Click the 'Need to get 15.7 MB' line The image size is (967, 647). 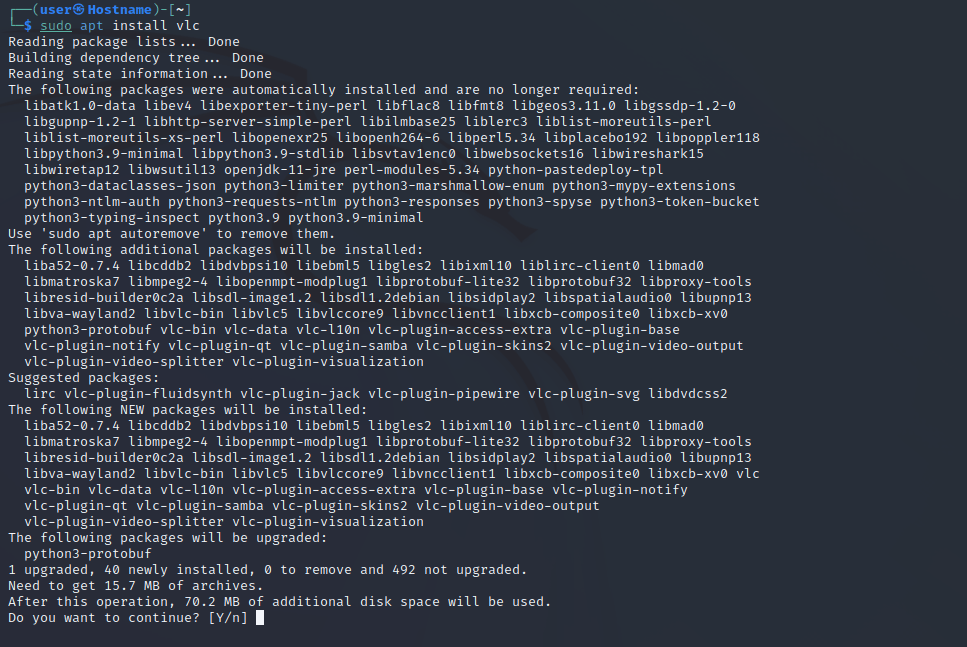click(136, 586)
